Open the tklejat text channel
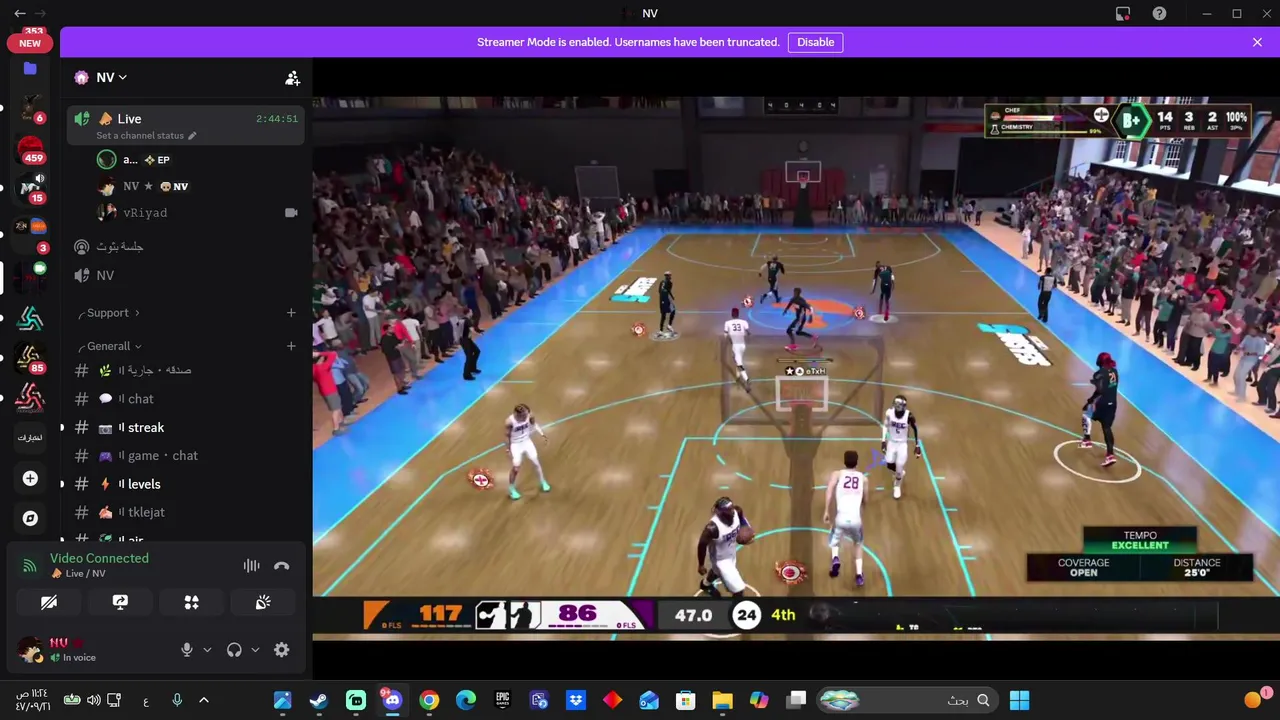Viewport: 1280px width, 720px height. (x=185, y=512)
